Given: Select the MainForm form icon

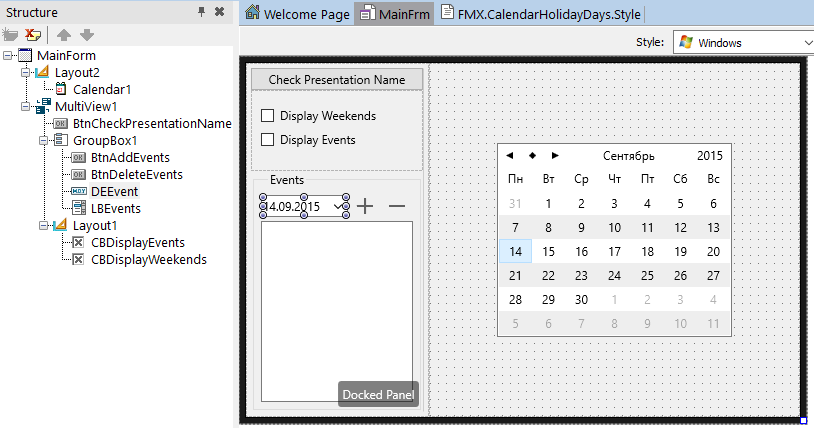Looking at the screenshot, I should tap(25, 55).
